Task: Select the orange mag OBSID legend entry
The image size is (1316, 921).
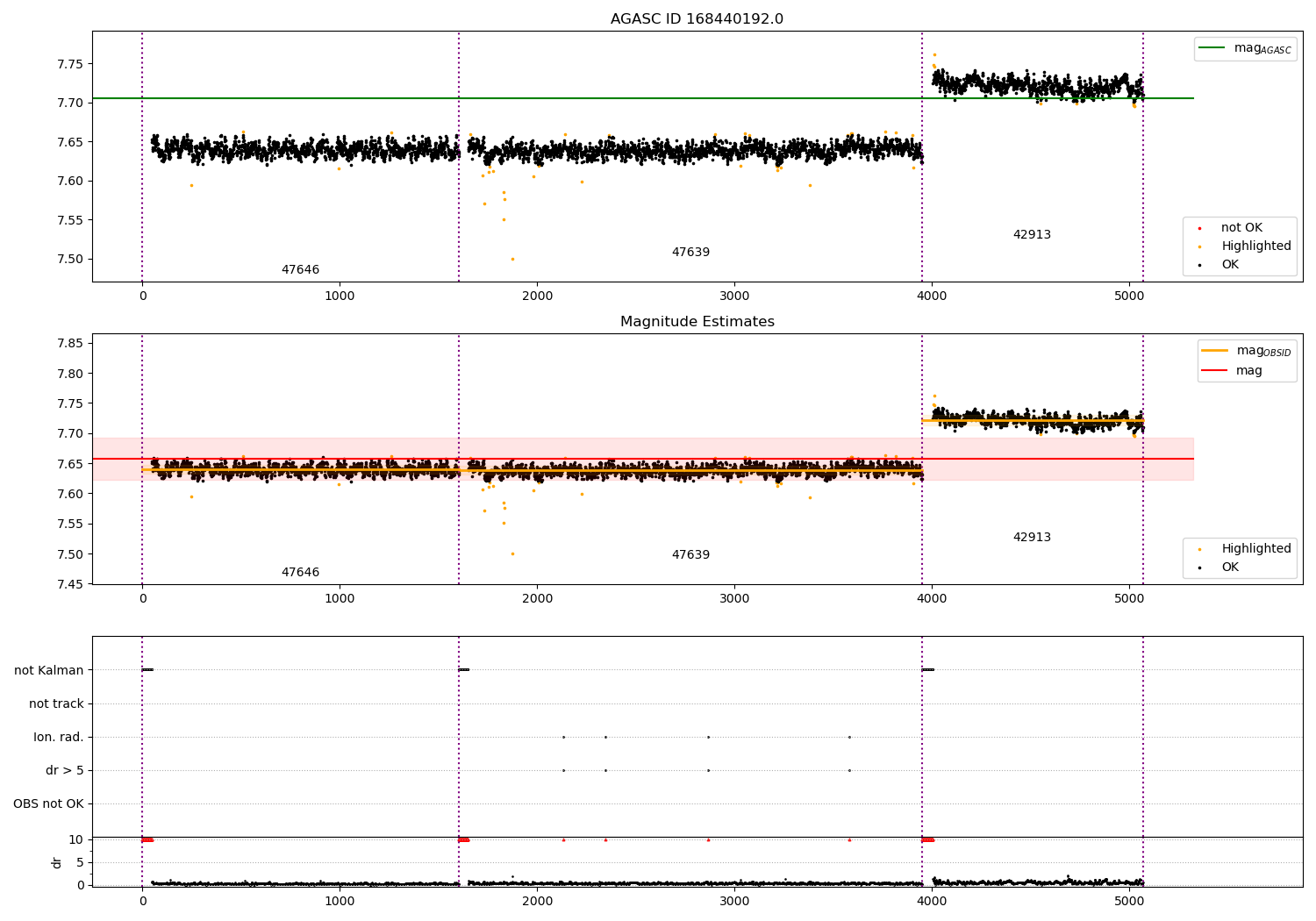Action: 1246,351
